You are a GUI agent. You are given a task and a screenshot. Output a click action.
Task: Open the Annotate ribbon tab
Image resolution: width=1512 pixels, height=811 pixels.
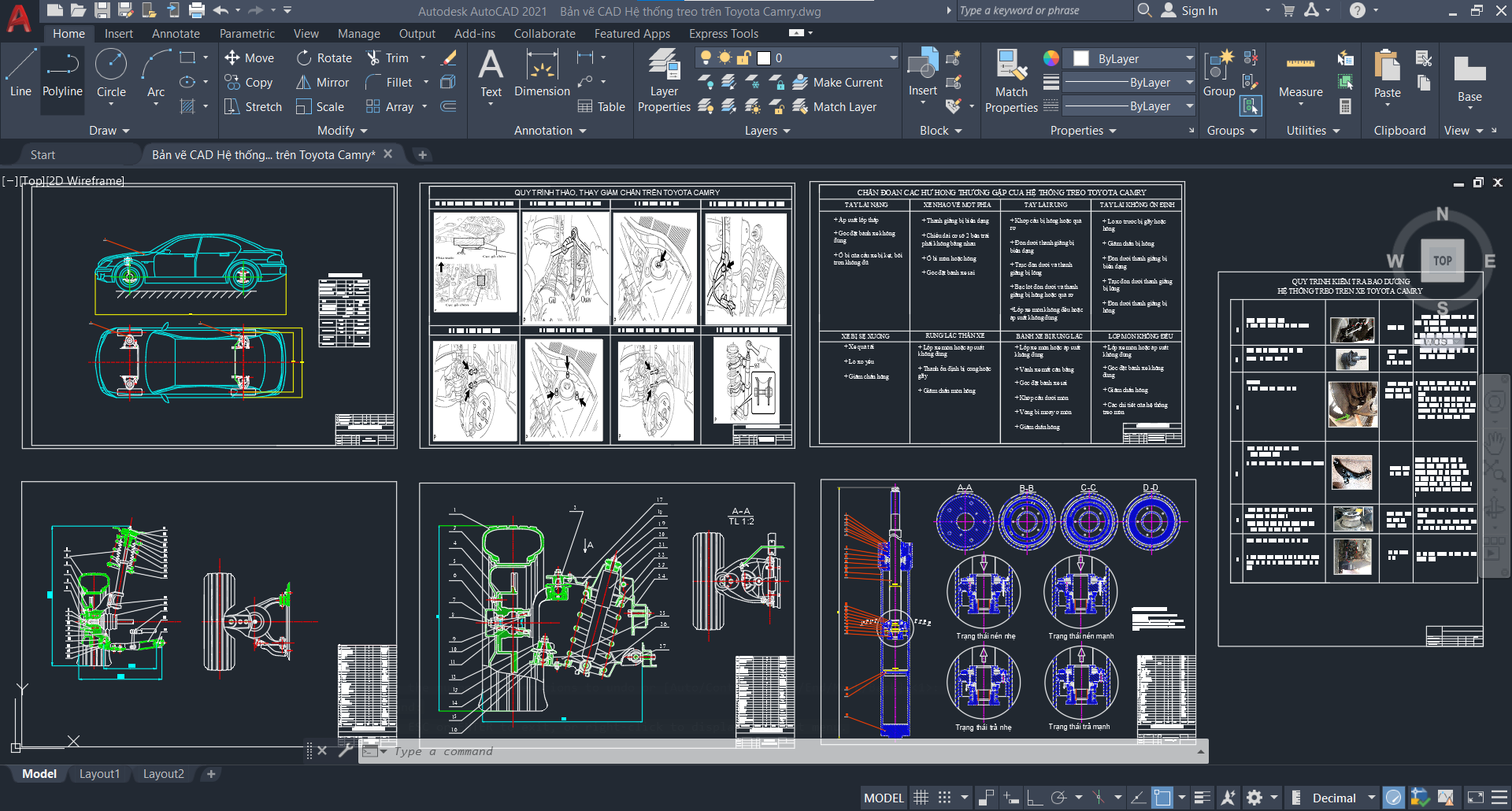pyautogui.click(x=176, y=34)
